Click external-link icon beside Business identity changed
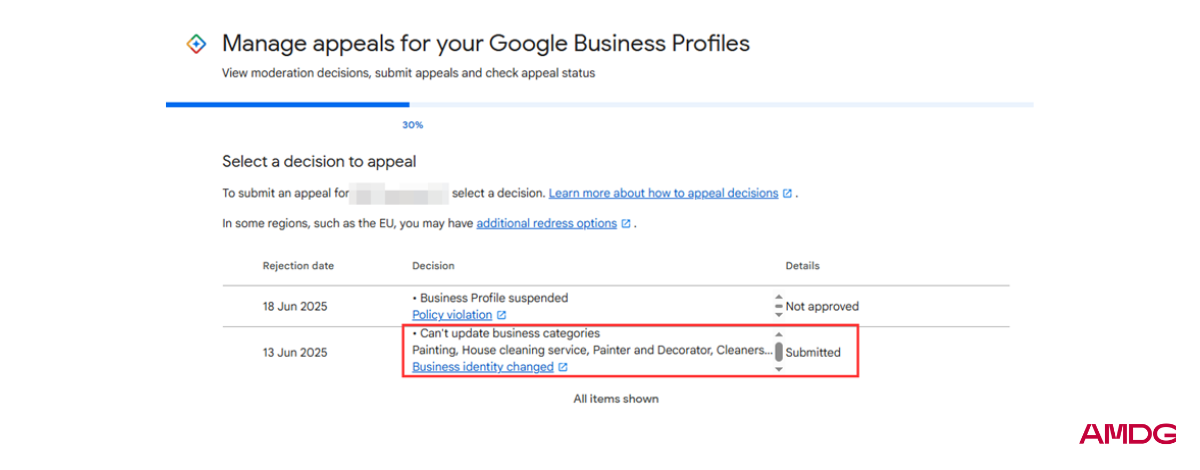 point(563,368)
